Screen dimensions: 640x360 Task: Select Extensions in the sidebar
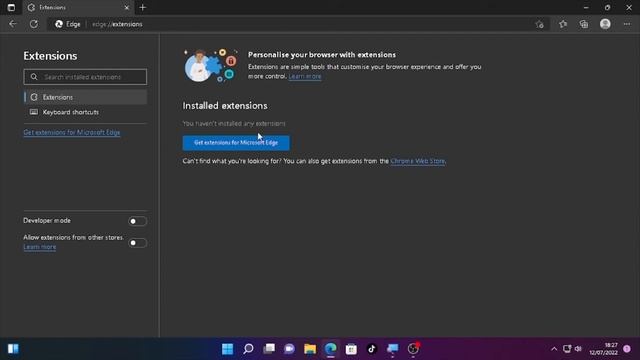point(85,97)
